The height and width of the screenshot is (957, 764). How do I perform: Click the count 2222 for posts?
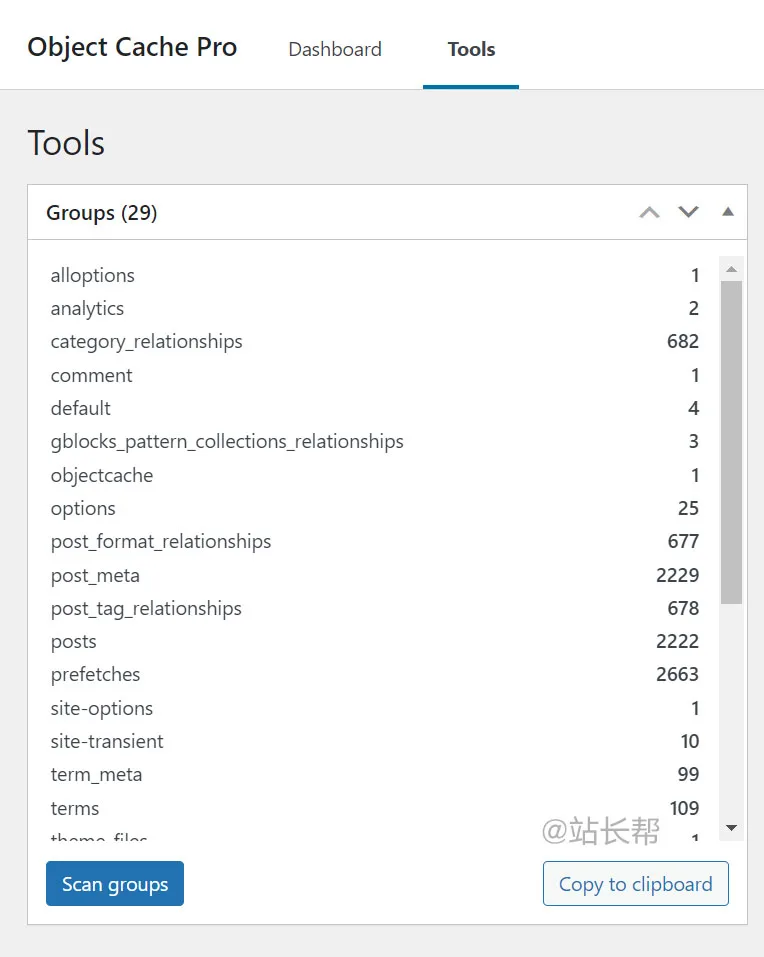pyautogui.click(x=677, y=641)
